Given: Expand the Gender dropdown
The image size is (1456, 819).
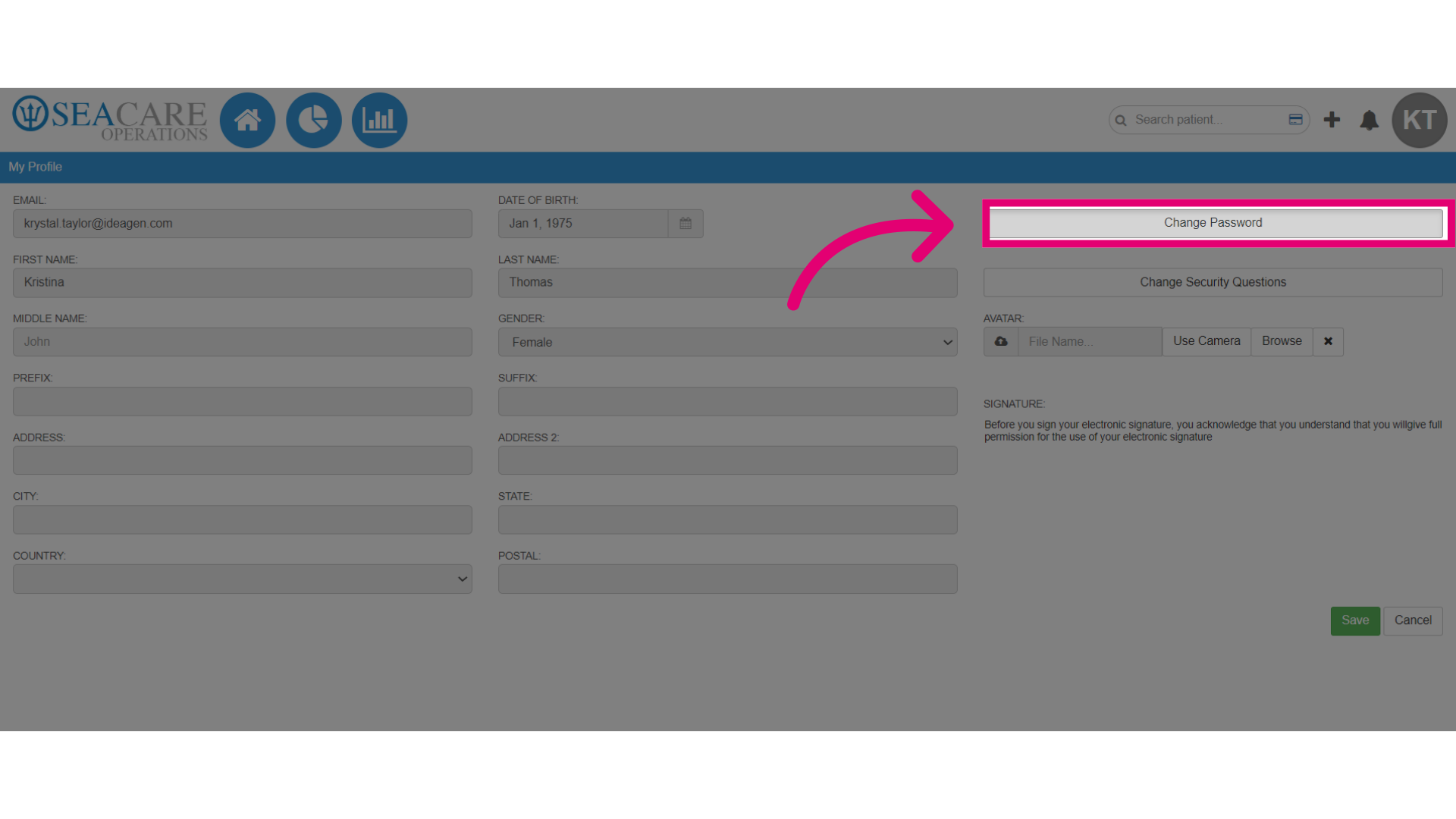Looking at the screenshot, I should coord(727,342).
